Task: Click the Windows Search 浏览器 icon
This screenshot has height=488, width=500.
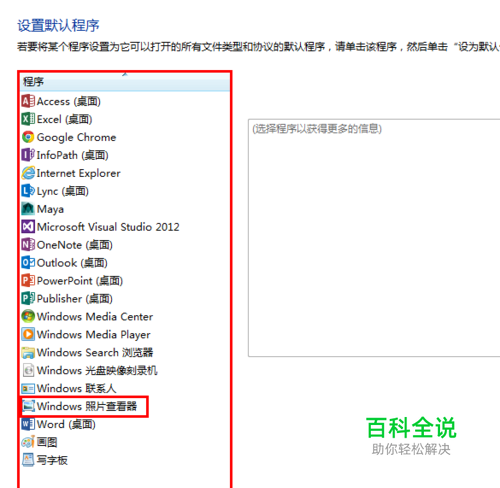Action: pyautogui.click(x=28, y=352)
